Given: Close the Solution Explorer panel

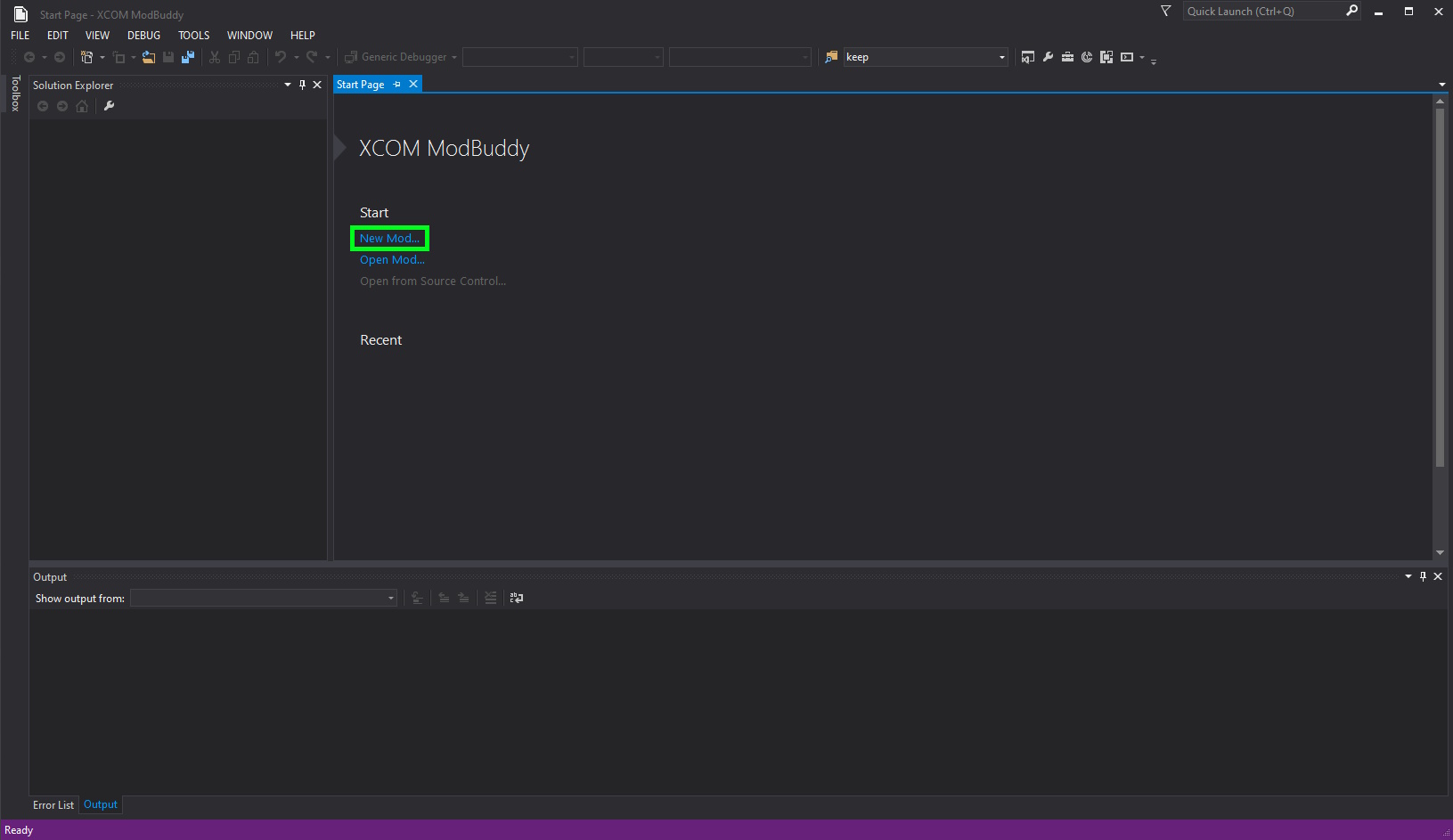Looking at the screenshot, I should (317, 85).
